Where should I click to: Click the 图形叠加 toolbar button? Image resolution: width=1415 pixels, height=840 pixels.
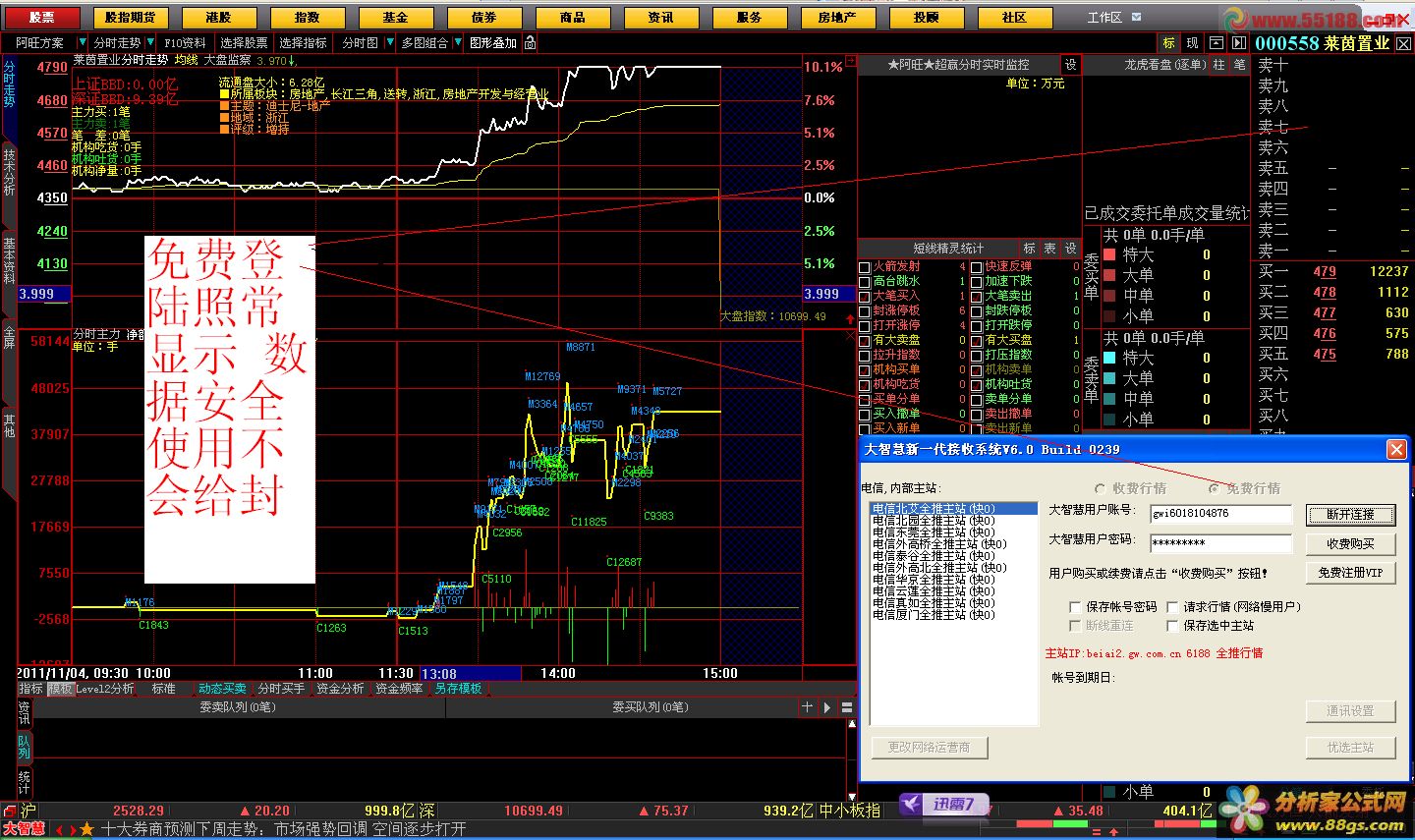[492, 42]
